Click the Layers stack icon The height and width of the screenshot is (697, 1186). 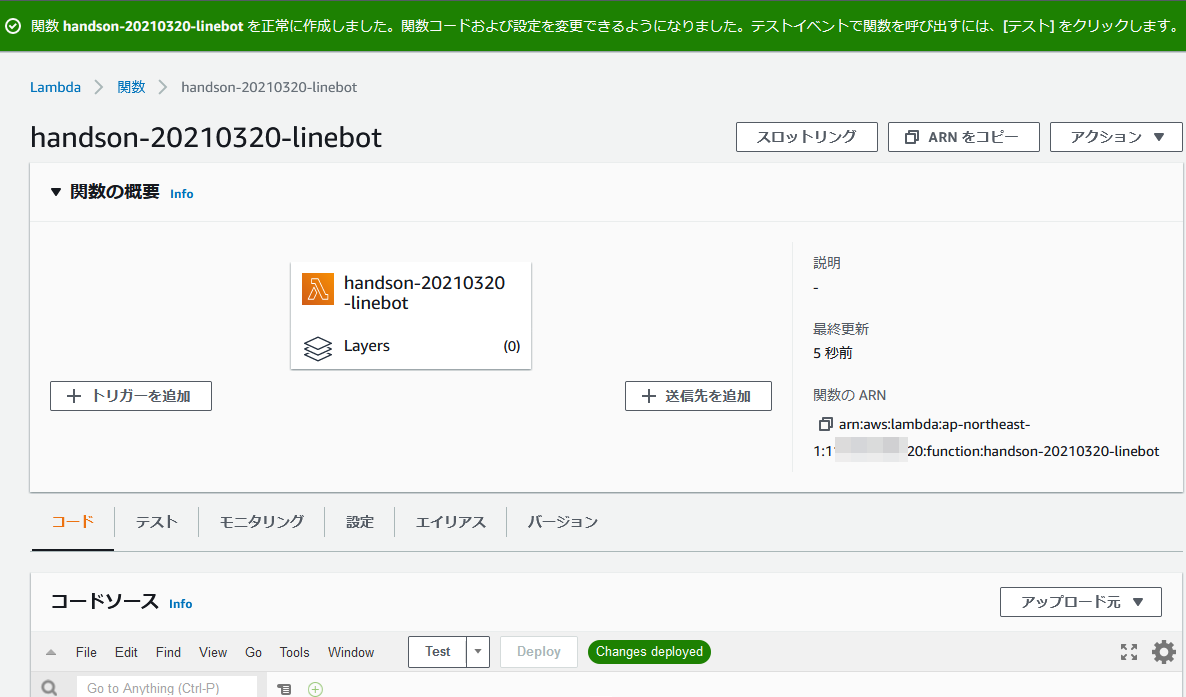coord(318,348)
